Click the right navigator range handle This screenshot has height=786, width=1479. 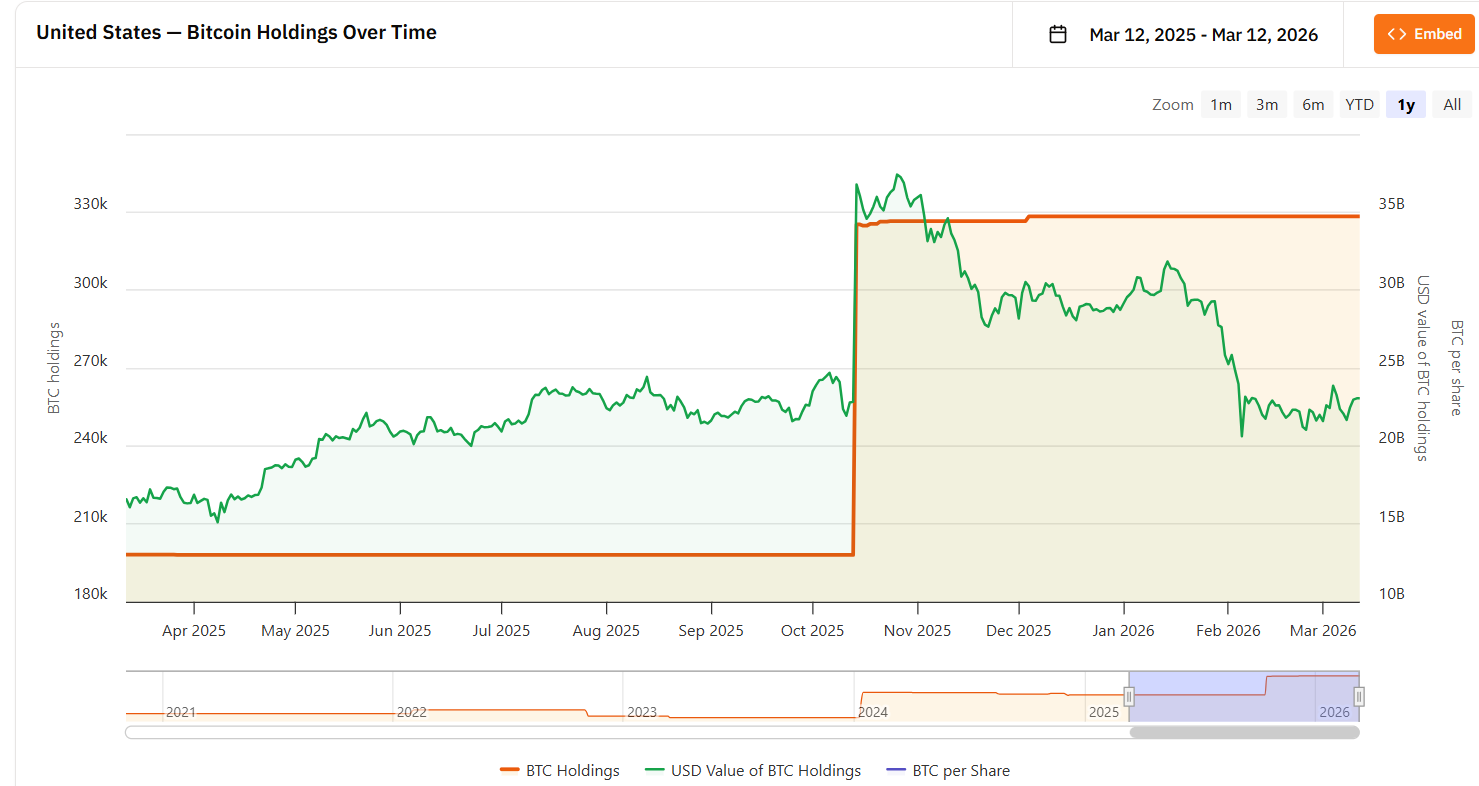[1359, 697]
